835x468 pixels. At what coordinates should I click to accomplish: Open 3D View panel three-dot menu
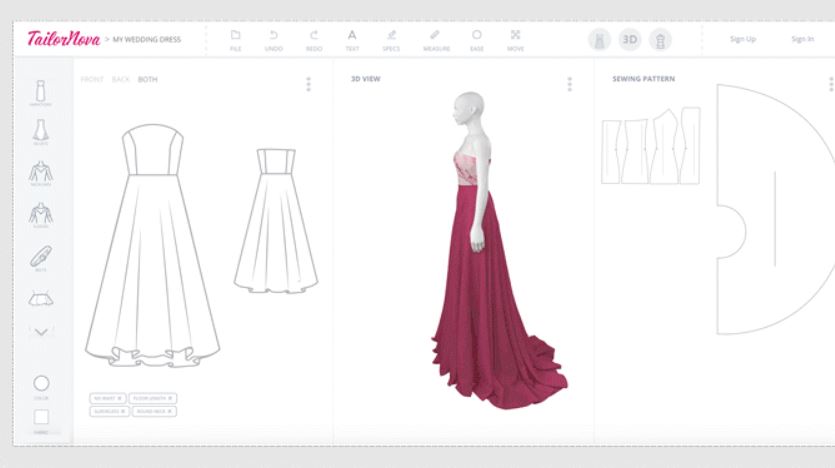pos(570,84)
